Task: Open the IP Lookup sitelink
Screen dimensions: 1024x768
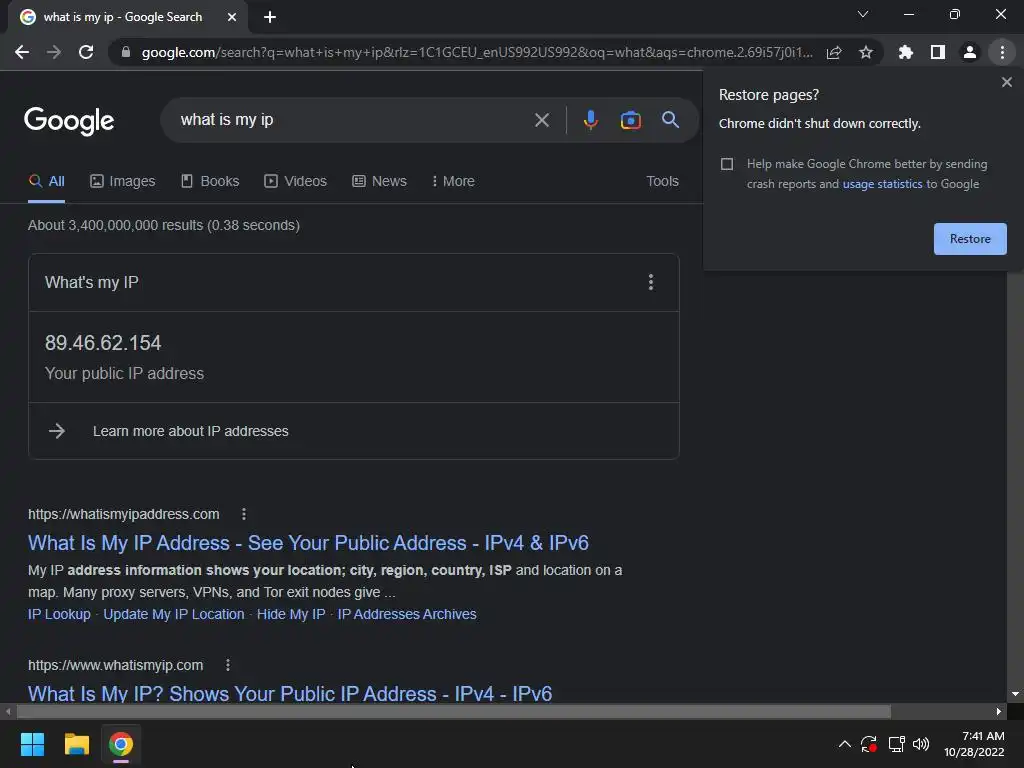Action: click(59, 615)
